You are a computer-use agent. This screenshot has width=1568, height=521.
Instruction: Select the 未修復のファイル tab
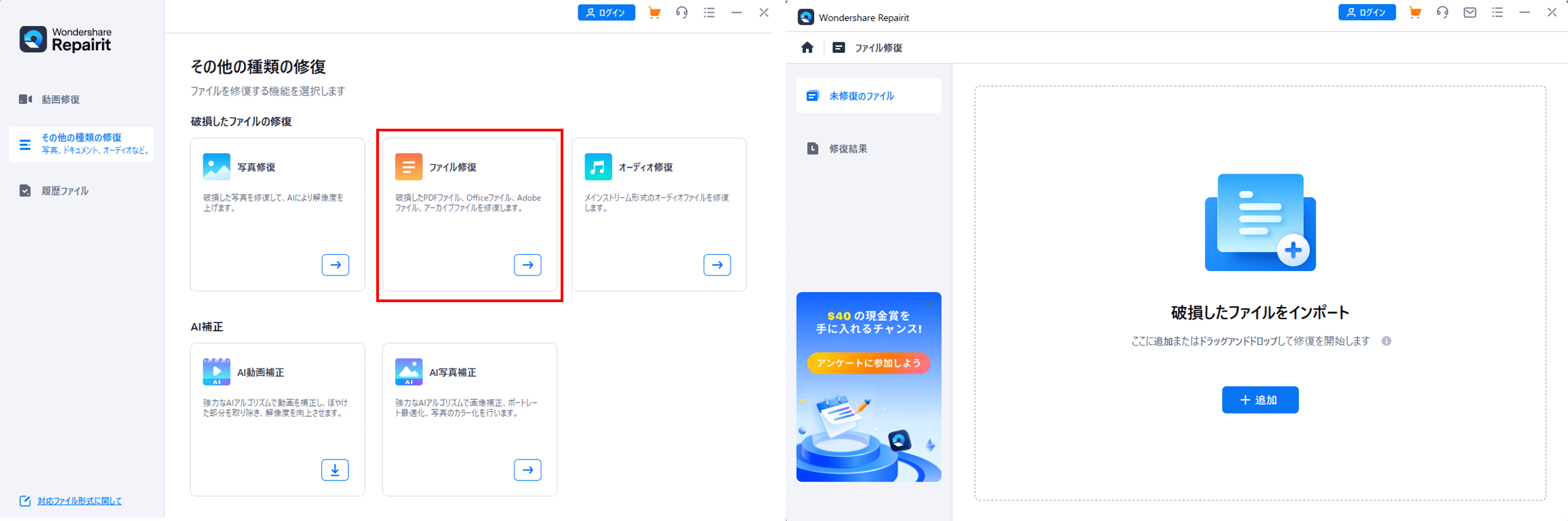(868, 96)
